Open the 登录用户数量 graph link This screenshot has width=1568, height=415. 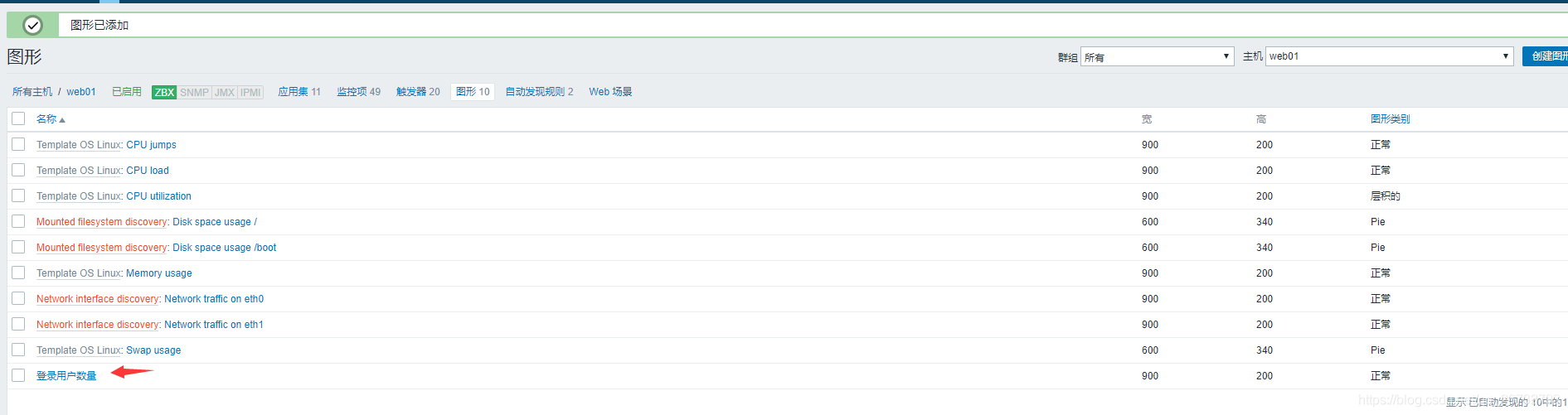click(66, 376)
